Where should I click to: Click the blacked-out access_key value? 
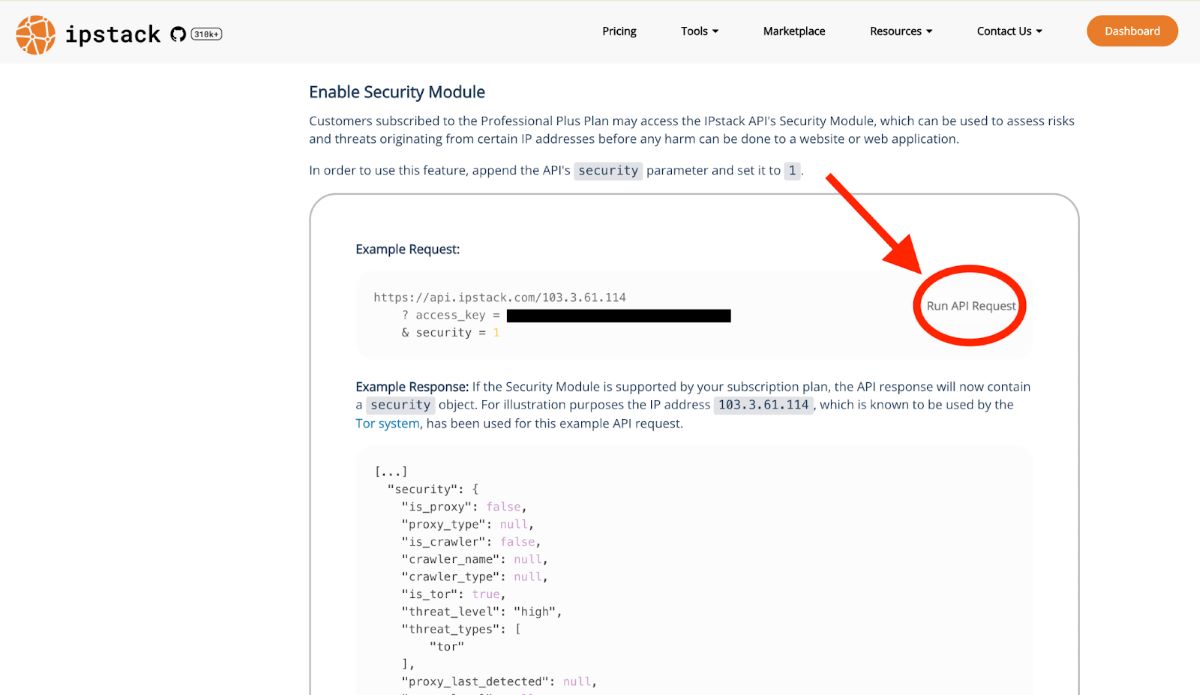coord(618,315)
